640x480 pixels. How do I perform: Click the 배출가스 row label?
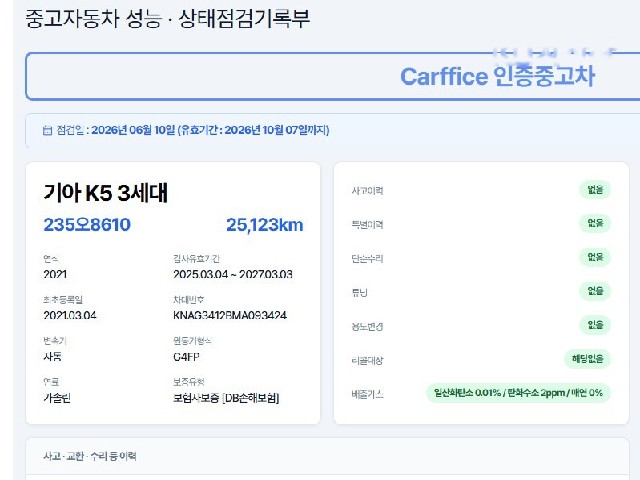tap(367, 394)
